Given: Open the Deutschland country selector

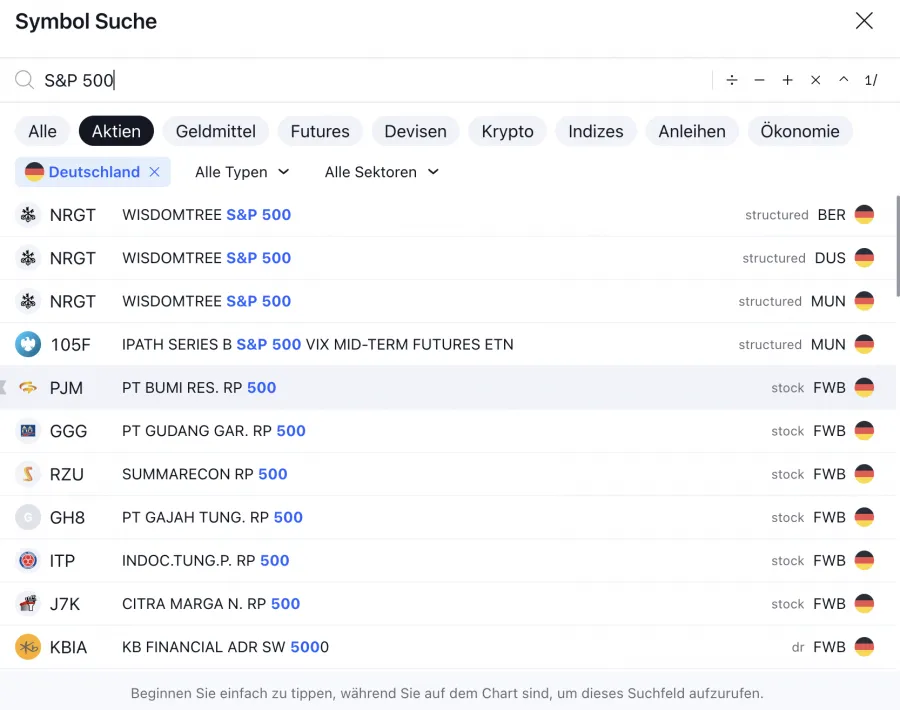Looking at the screenshot, I should (84, 172).
